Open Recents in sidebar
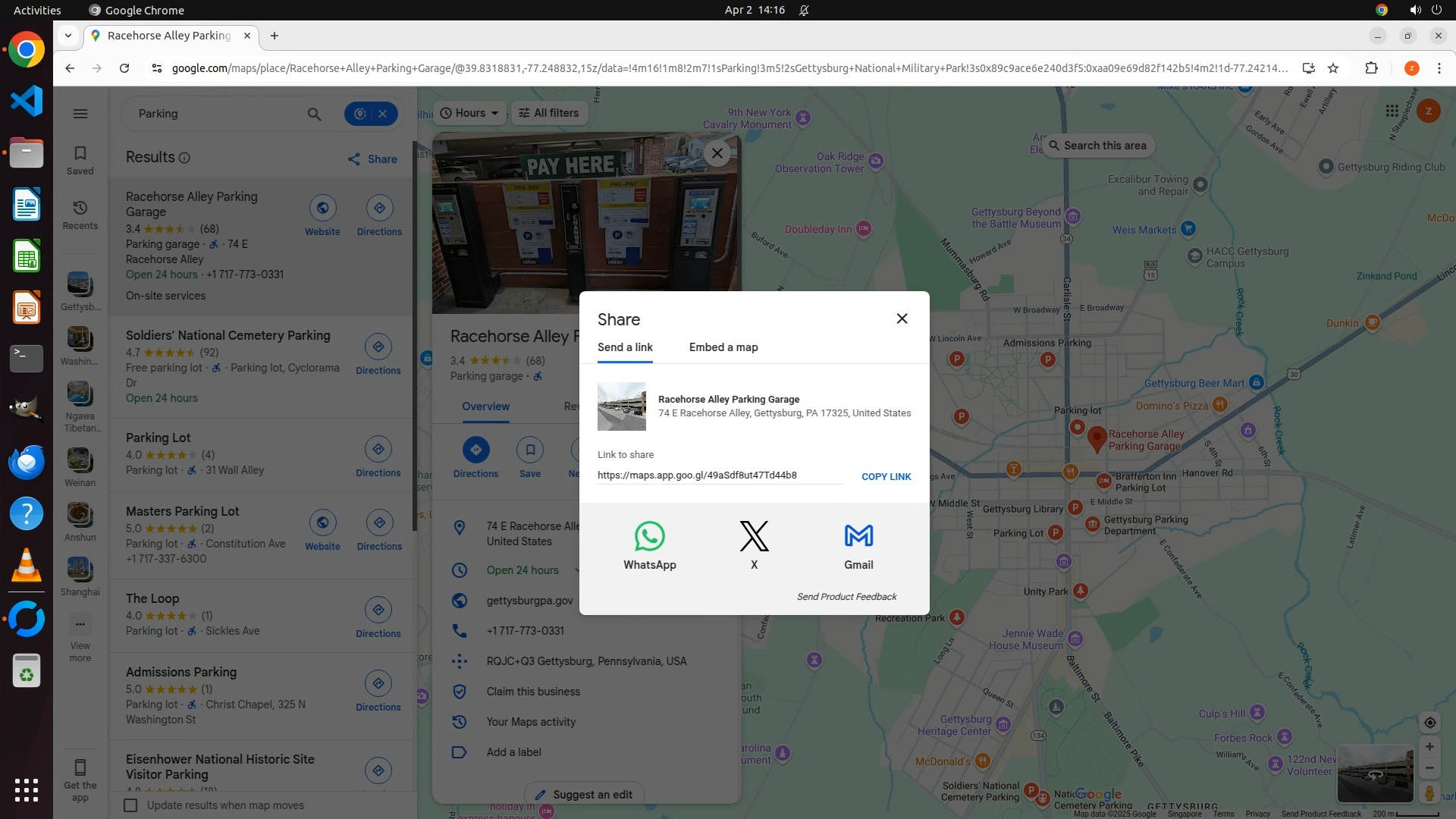The image size is (1456, 819). [80, 215]
